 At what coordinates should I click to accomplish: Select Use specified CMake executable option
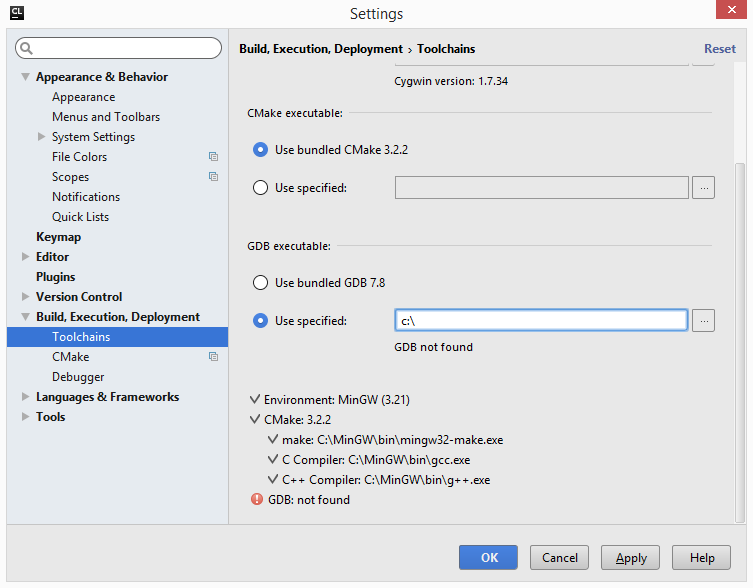coord(261,187)
